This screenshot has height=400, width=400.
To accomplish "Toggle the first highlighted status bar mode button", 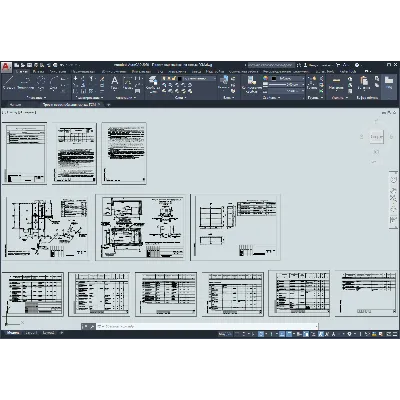I will tap(261, 334).
